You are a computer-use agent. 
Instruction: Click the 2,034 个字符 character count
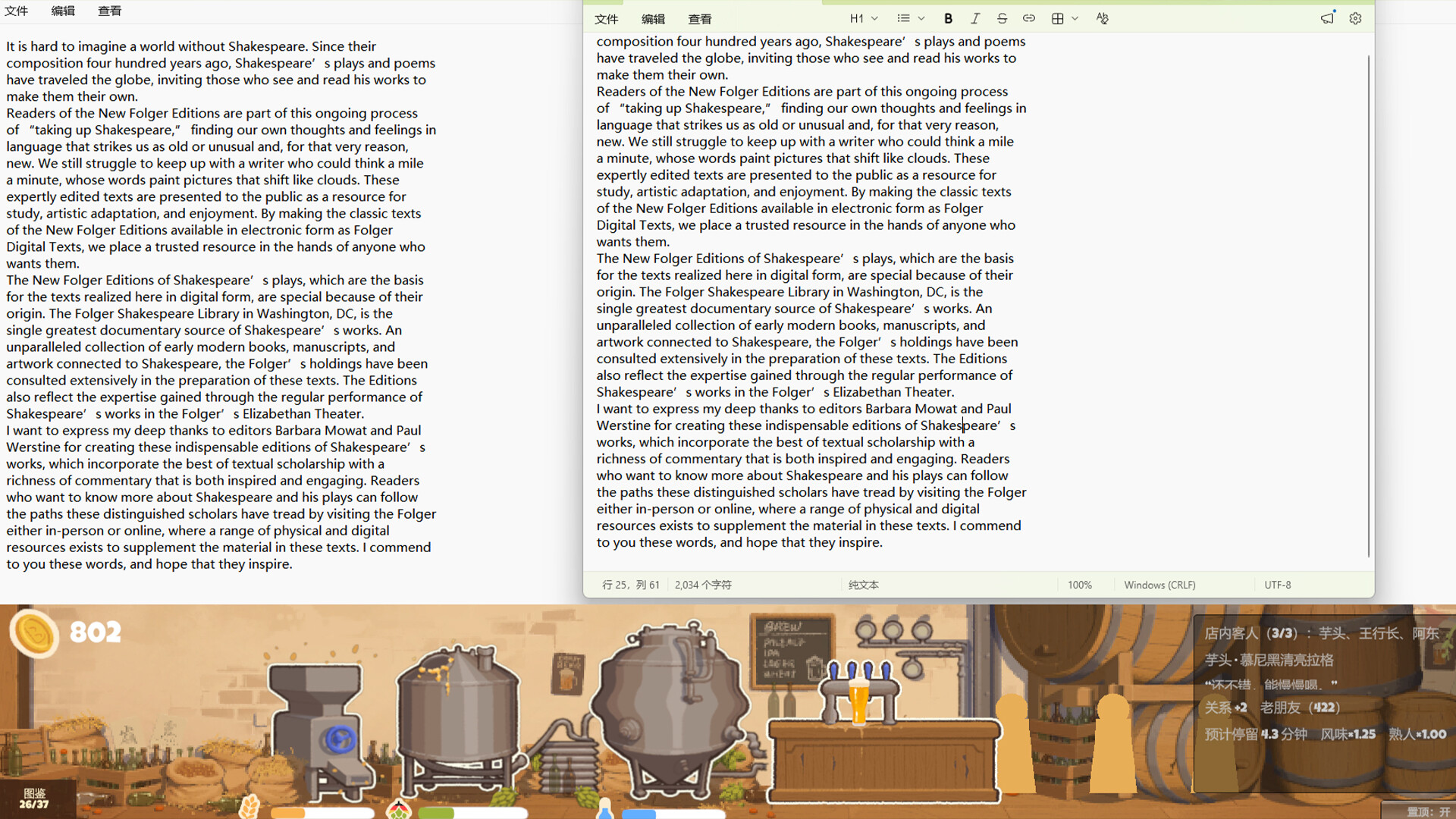703,585
